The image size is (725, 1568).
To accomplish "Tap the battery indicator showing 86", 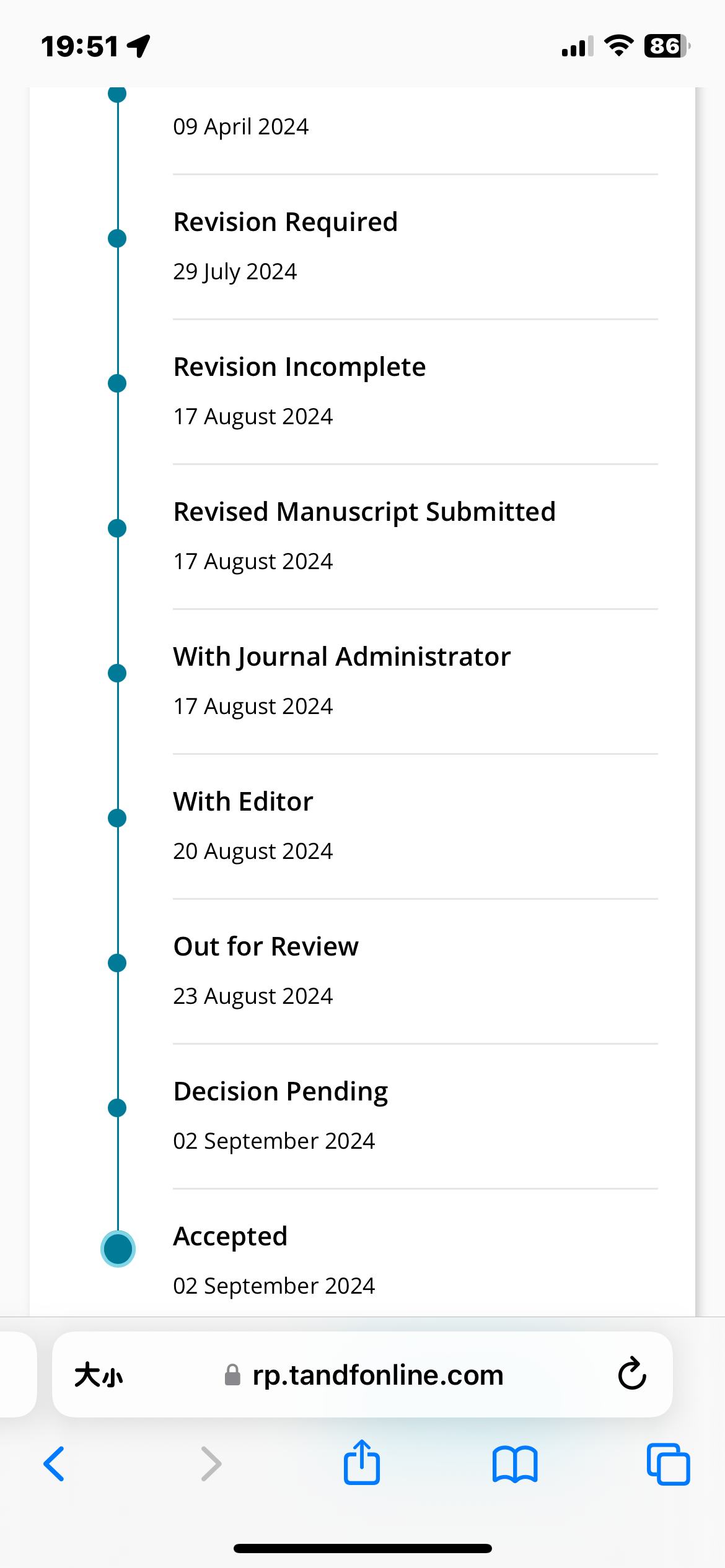I will click(667, 46).
